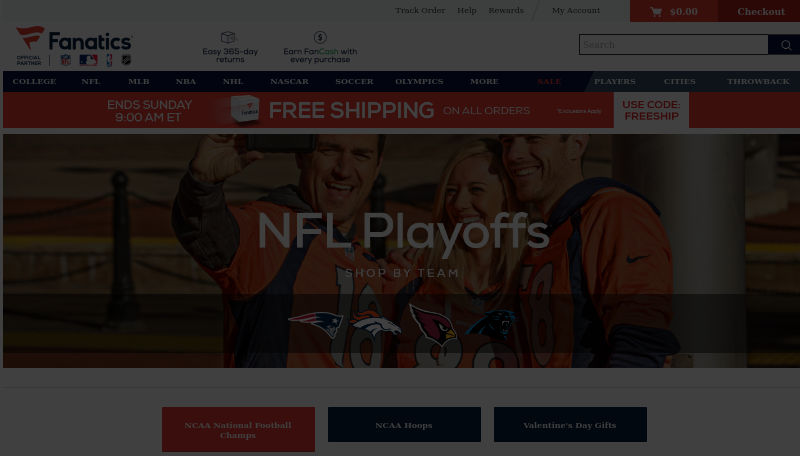Click NCAA National Football Champs button

pyautogui.click(x=238, y=429)
